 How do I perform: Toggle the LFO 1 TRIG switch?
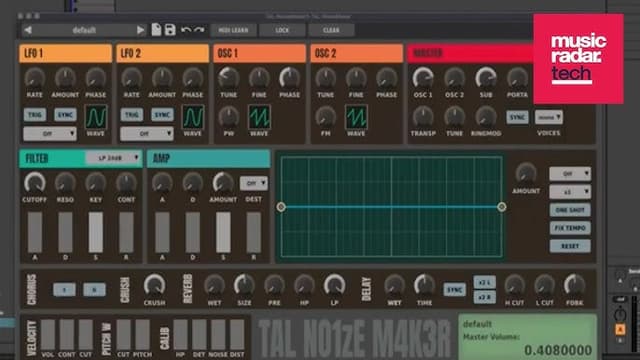[x=35, y=115]
